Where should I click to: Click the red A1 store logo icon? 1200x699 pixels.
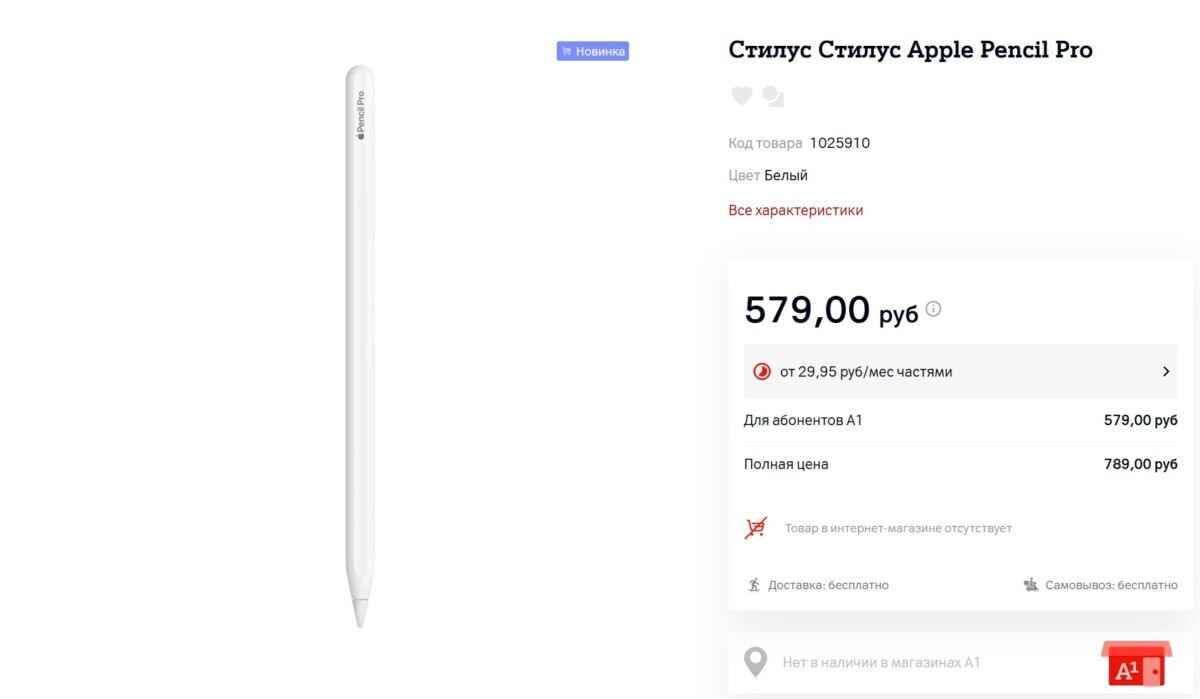(1134, 665)
